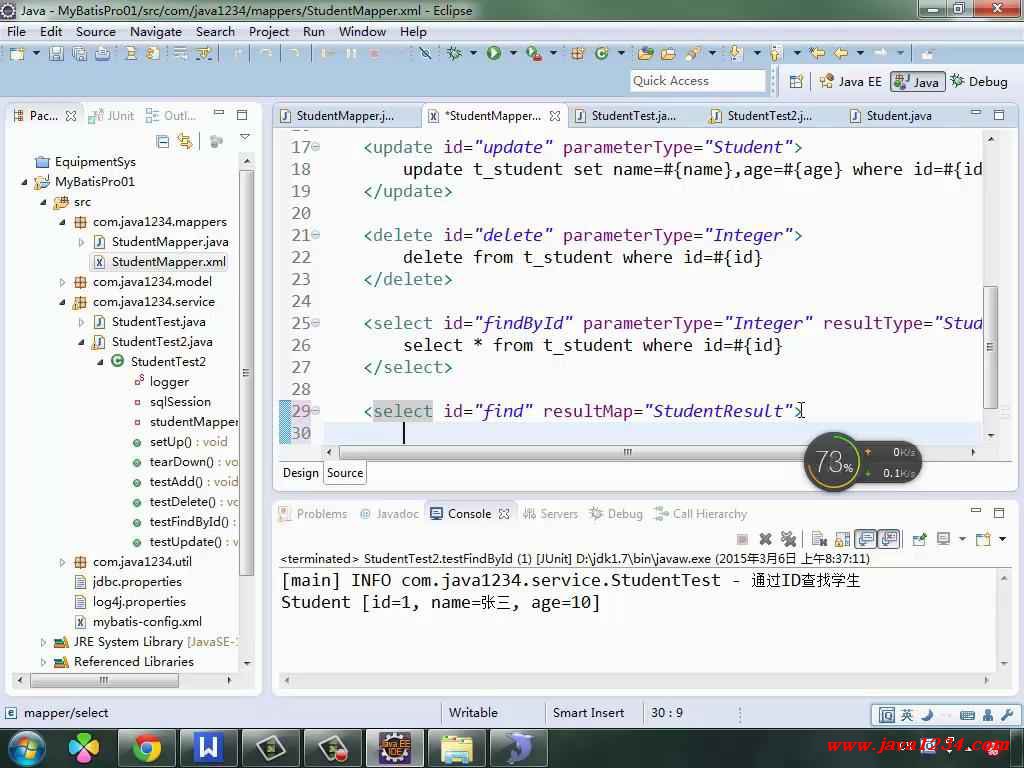This screenshot has height=768, width=1024.
Task: Click the Open Type toolbar icon
Action: [x=646, y=54]
